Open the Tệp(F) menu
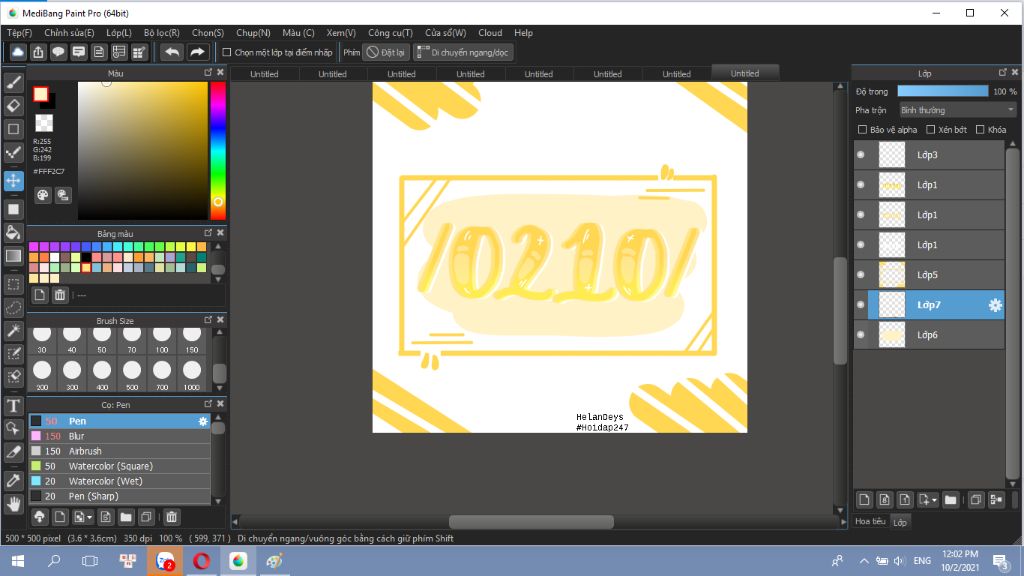Screen dimensions: 1024x576 [x=20, y=33]
